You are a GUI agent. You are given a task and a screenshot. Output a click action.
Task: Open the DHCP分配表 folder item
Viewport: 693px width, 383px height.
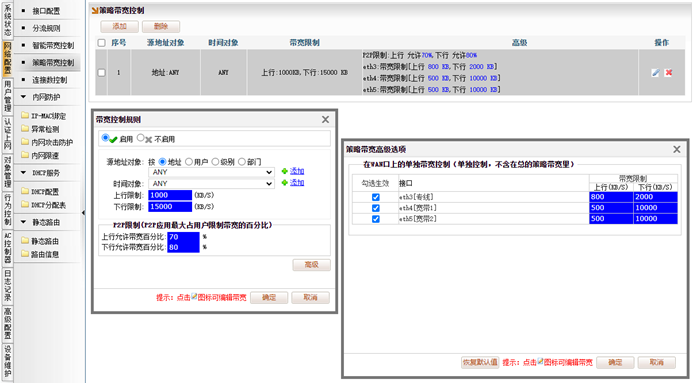(44, 205)
